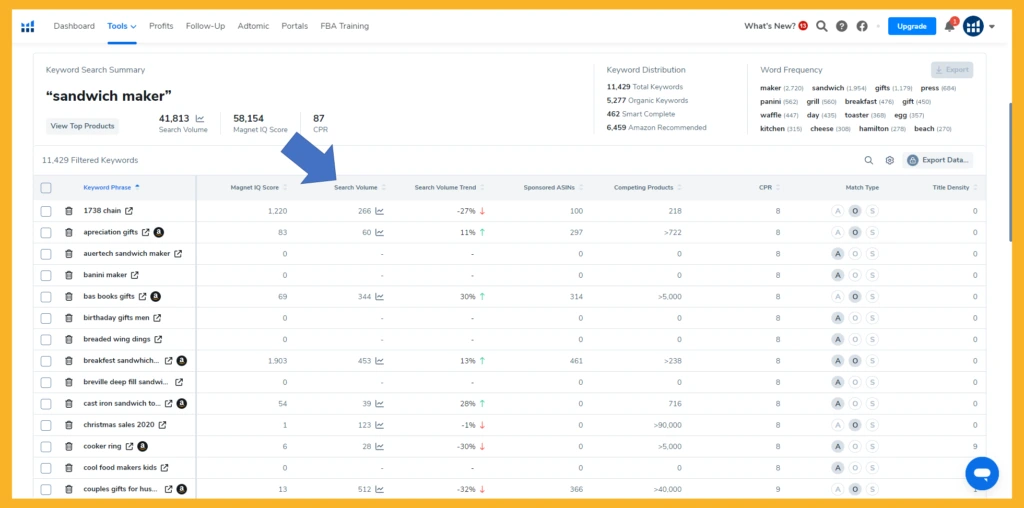Sort by the Search Volume column header

[x=356, y=187]
